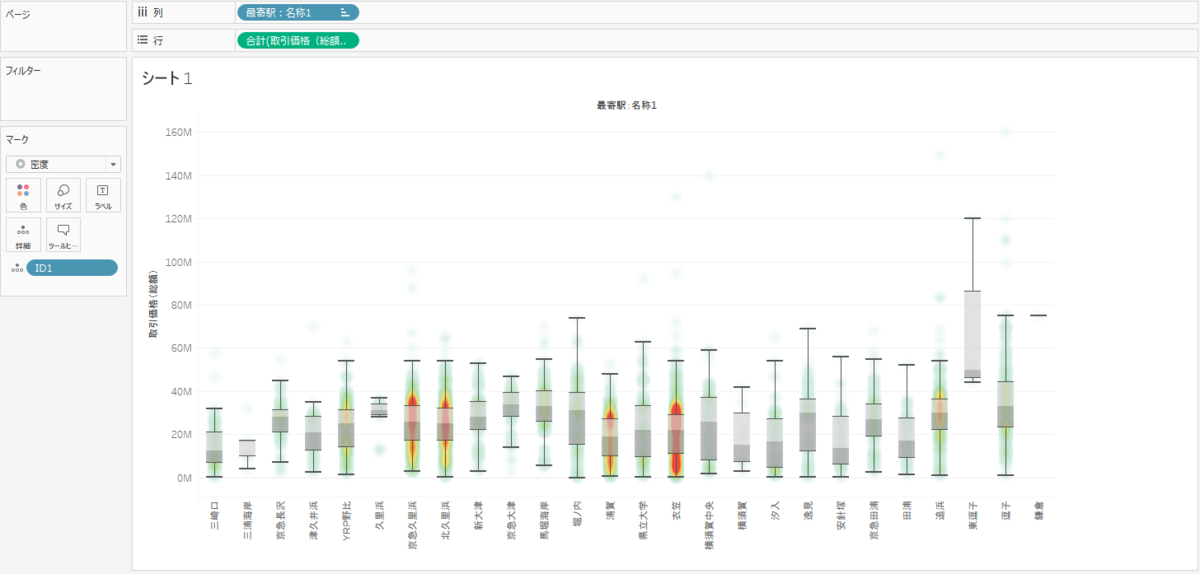
Task: Click the 60M axis label
Action: click(x=182, y=348)
